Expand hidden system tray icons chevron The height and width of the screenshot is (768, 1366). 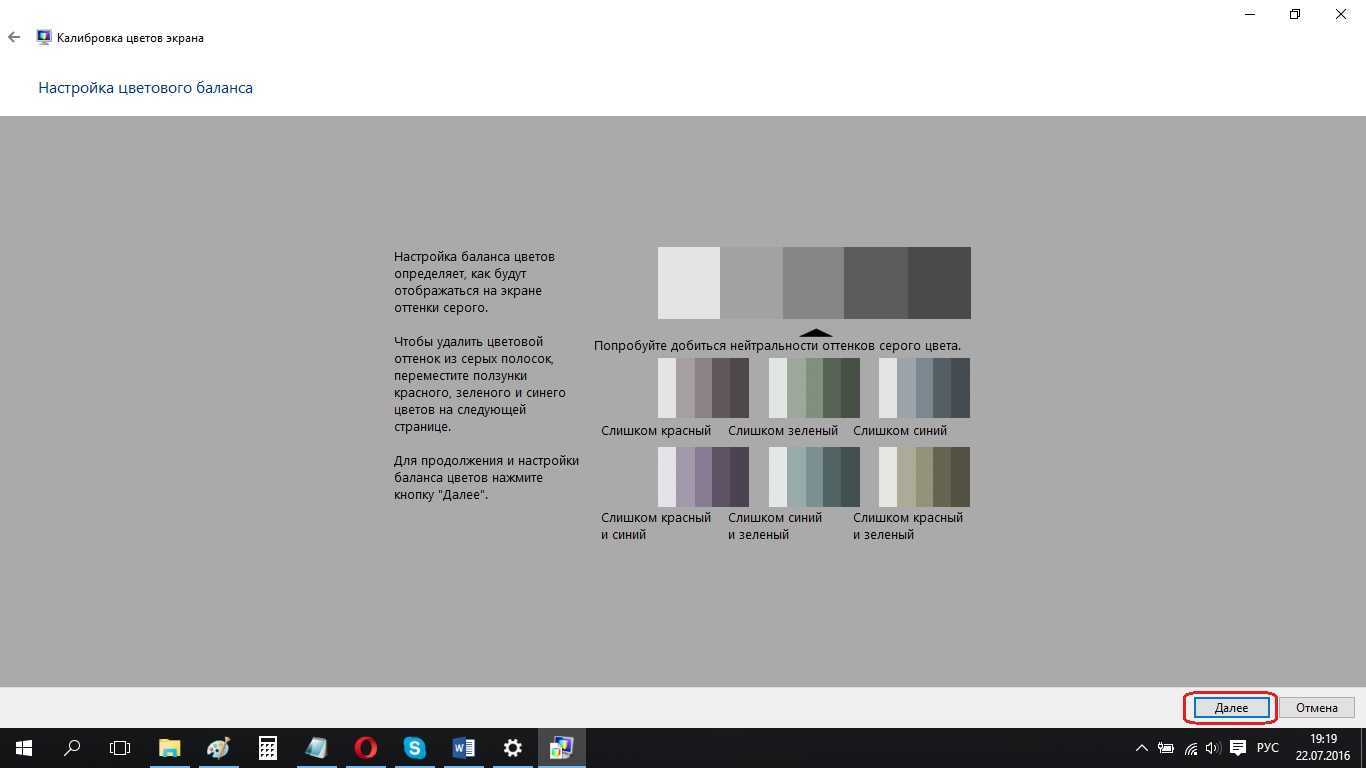tap(1141, 748)
